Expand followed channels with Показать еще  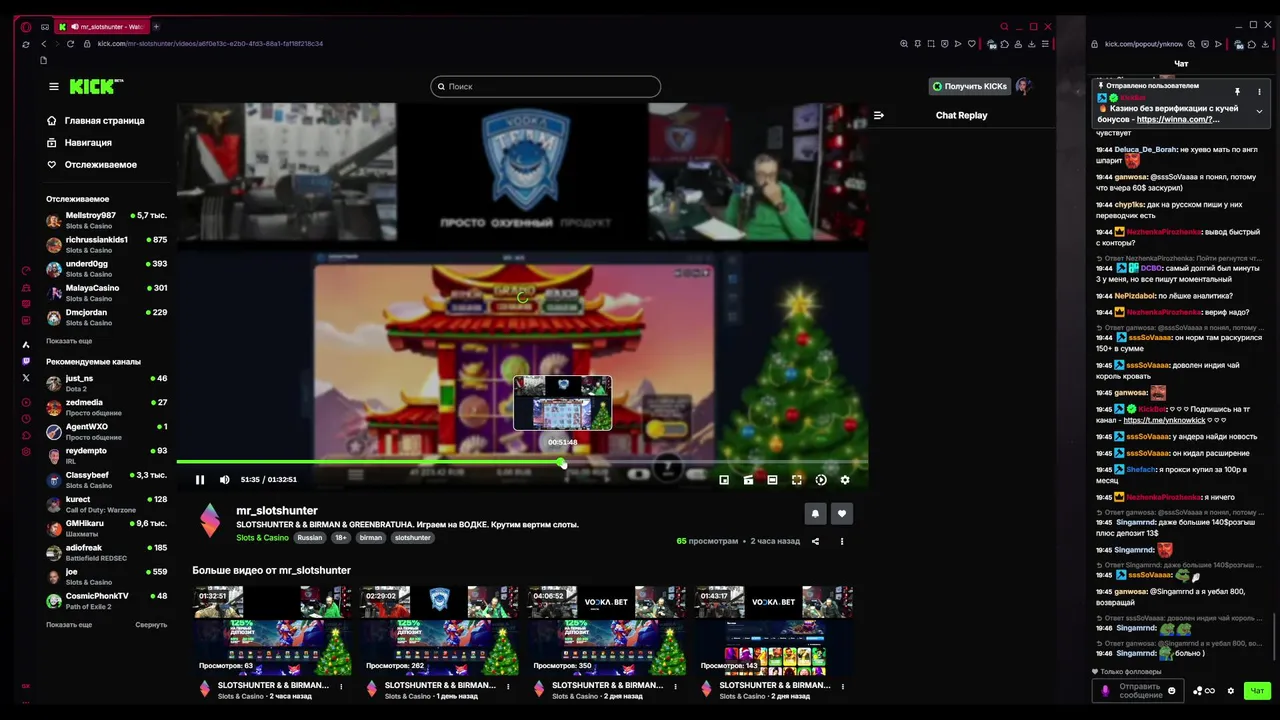pos(69,341)
